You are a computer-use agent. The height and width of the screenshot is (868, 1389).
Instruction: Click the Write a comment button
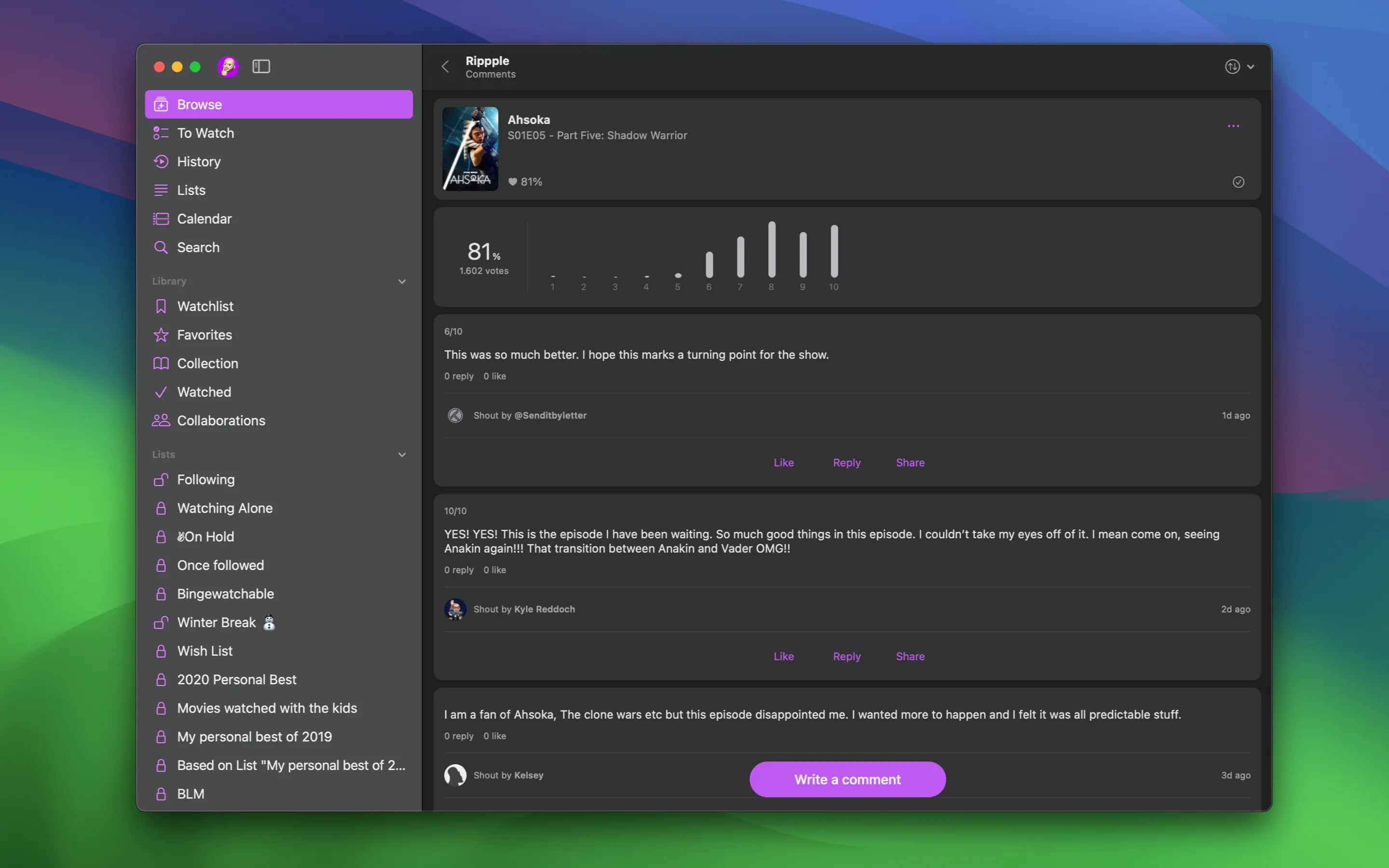coord(847,779)
